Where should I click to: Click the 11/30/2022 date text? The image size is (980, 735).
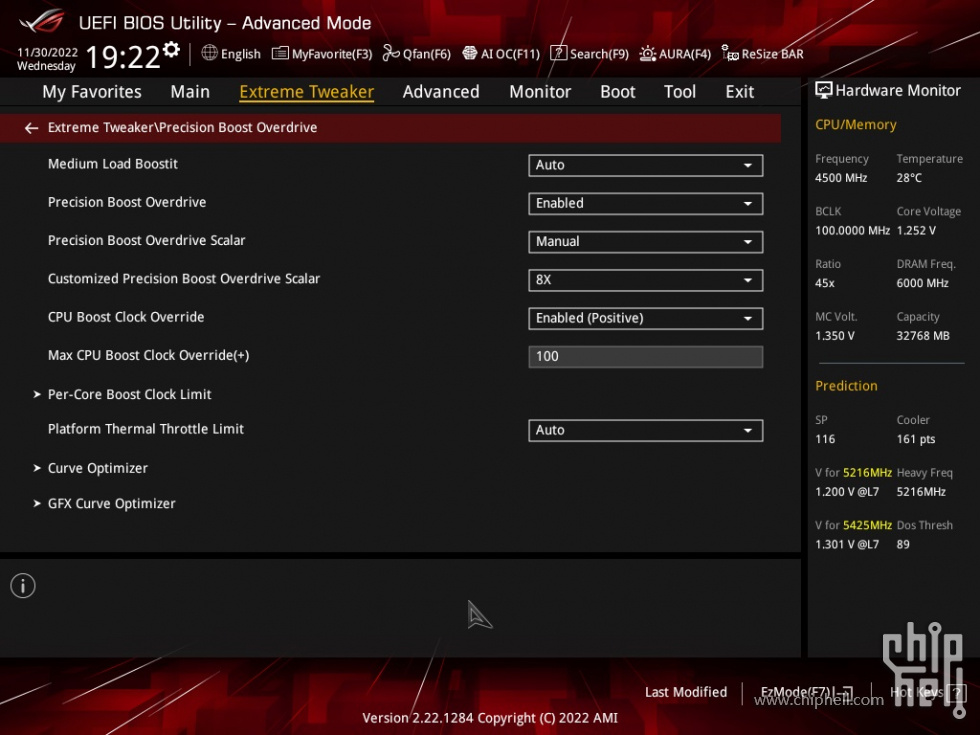(48, 52)
